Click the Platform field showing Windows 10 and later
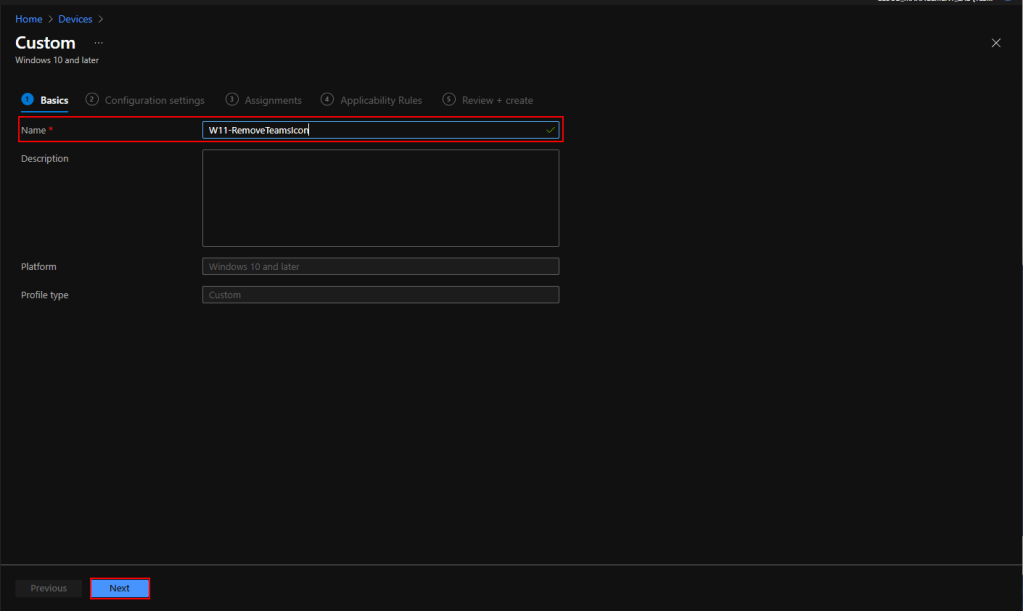Viewport: 1023px width, 611px height. coord(380,267)
